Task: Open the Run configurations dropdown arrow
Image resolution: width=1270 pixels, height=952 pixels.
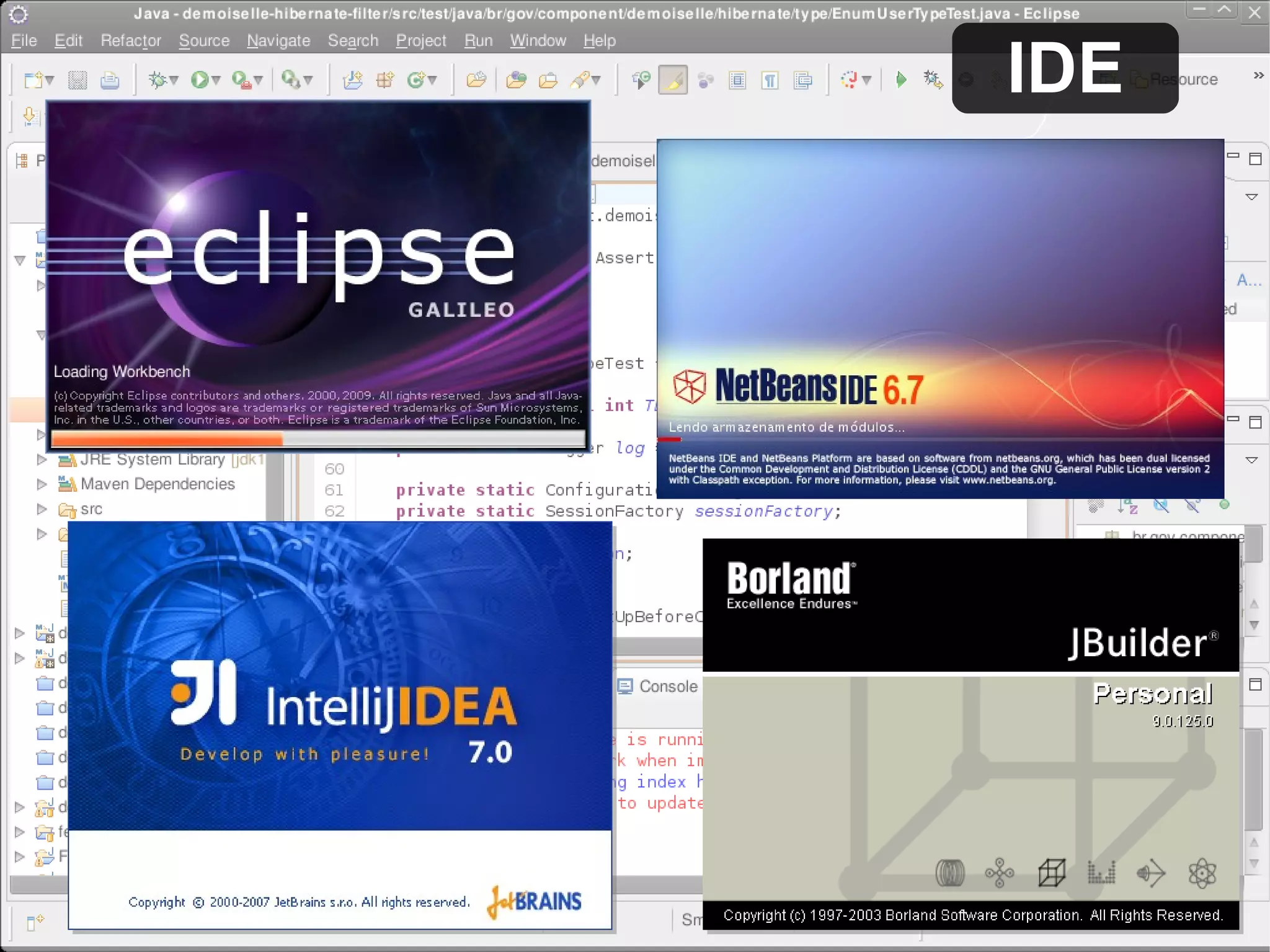Action: (x=216, y=80)
